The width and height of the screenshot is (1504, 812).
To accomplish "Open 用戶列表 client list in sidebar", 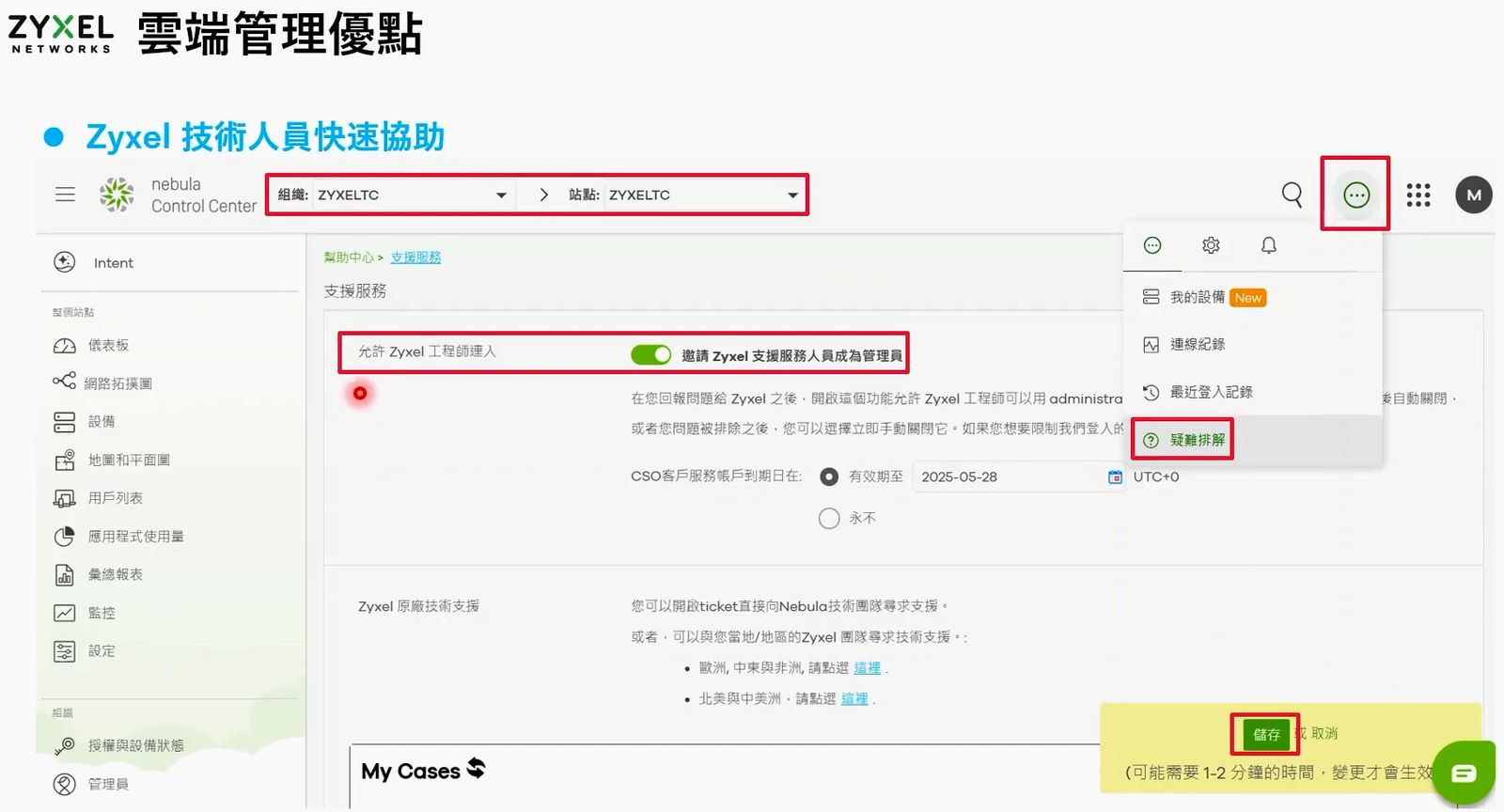I will [x=98, y=498].
